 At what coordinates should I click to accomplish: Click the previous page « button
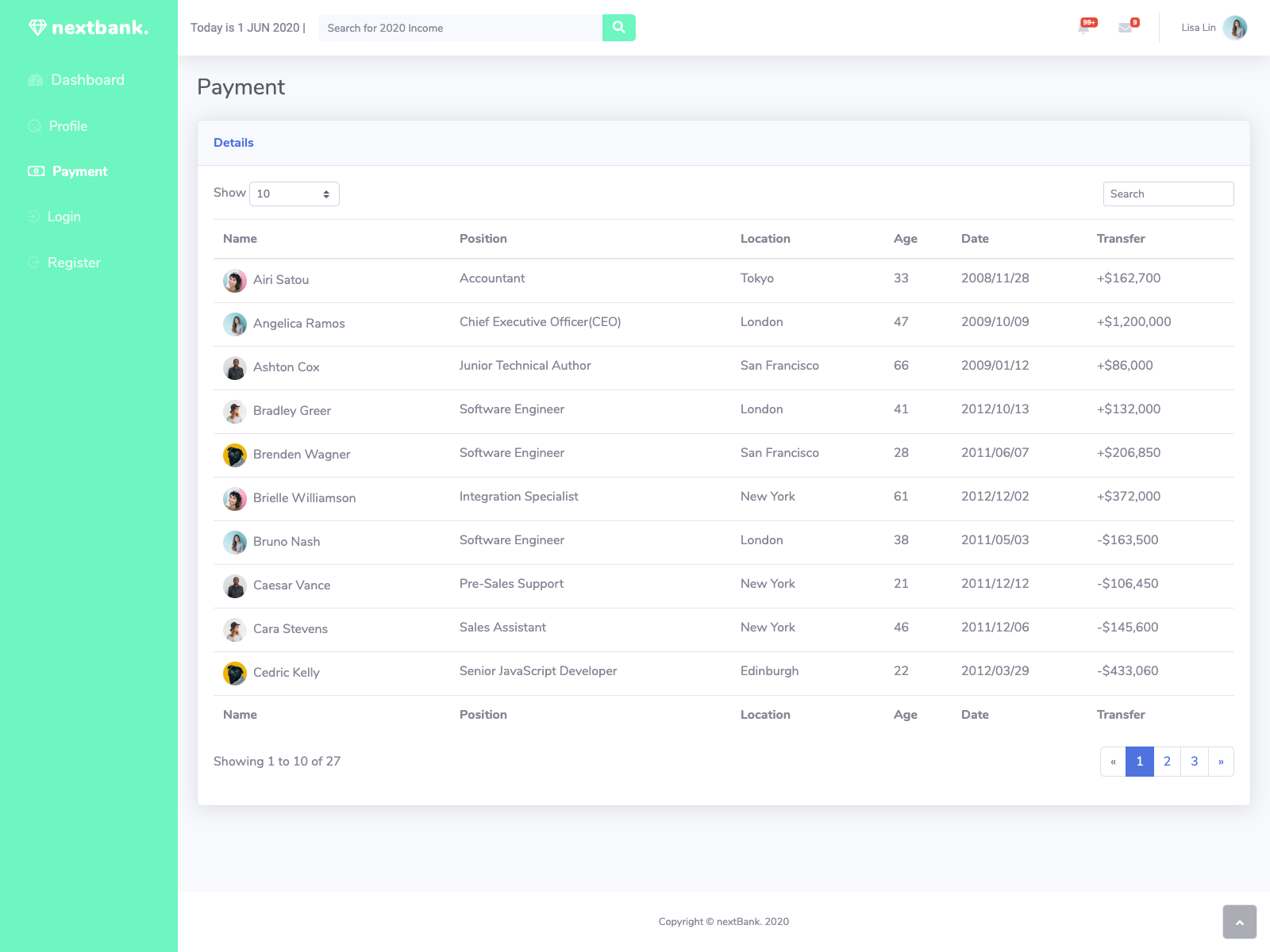(x=1113, y=762)
